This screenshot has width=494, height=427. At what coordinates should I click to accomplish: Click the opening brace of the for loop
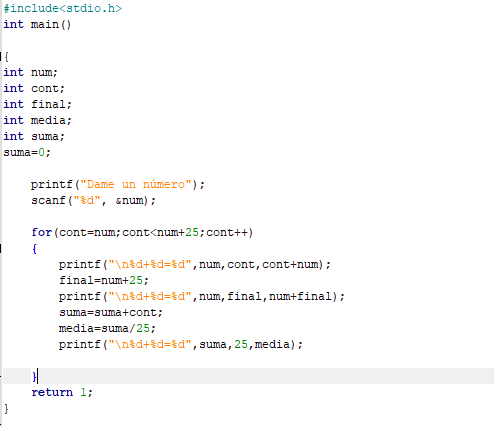pyautogui.click(x=34, y=248)
